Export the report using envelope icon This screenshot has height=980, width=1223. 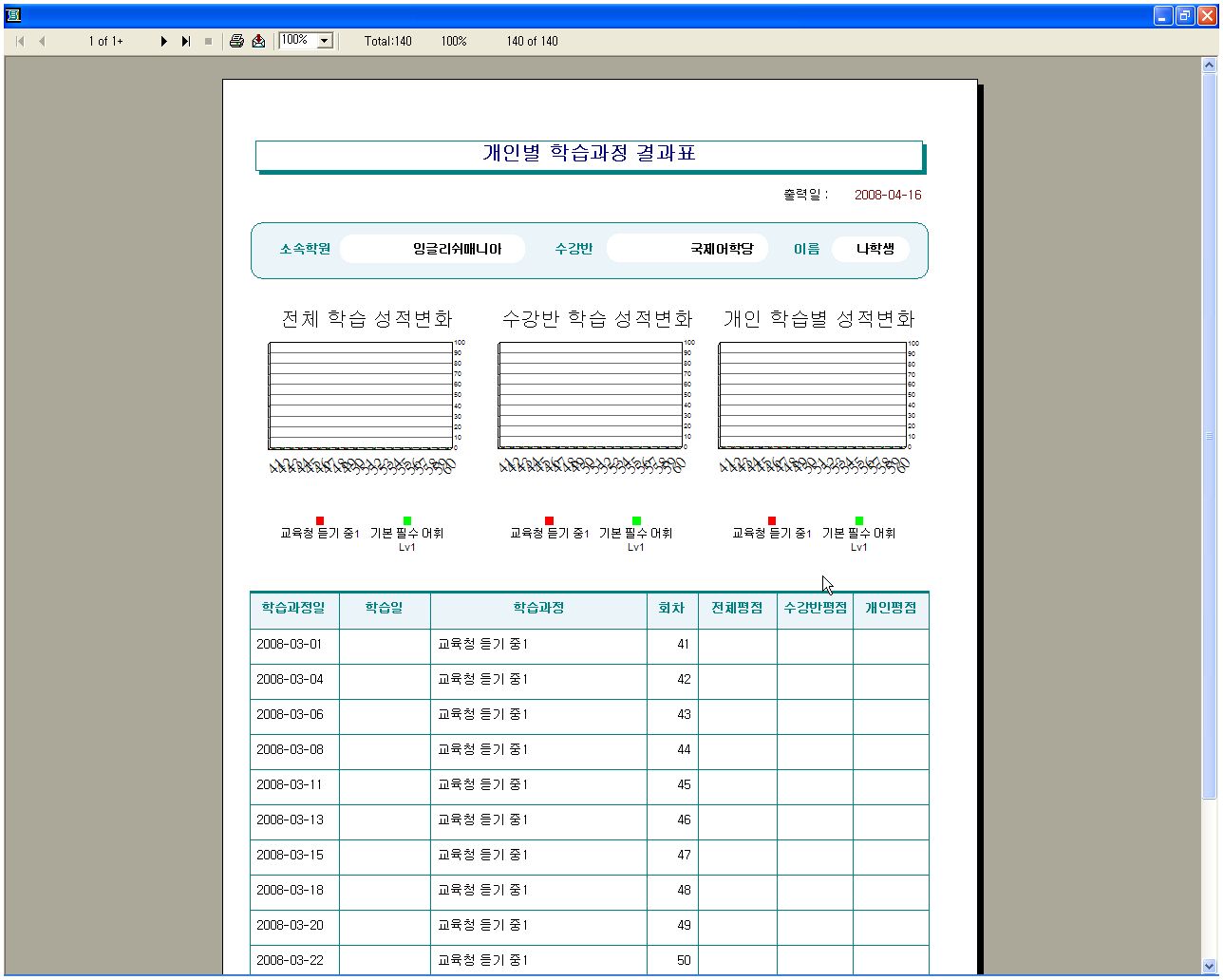coord(258,41)
